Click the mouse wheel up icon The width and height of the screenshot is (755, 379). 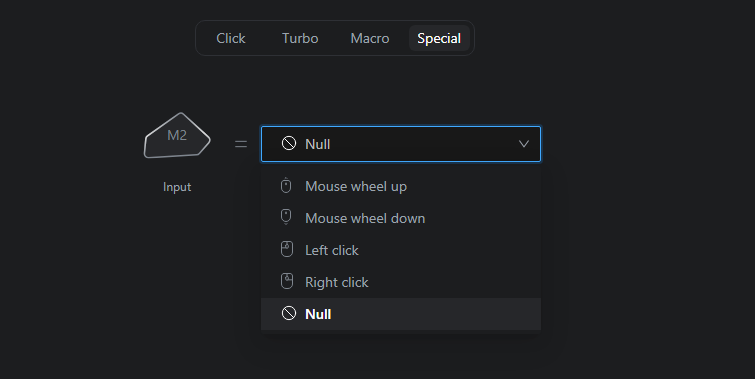(x=286, y=185)
